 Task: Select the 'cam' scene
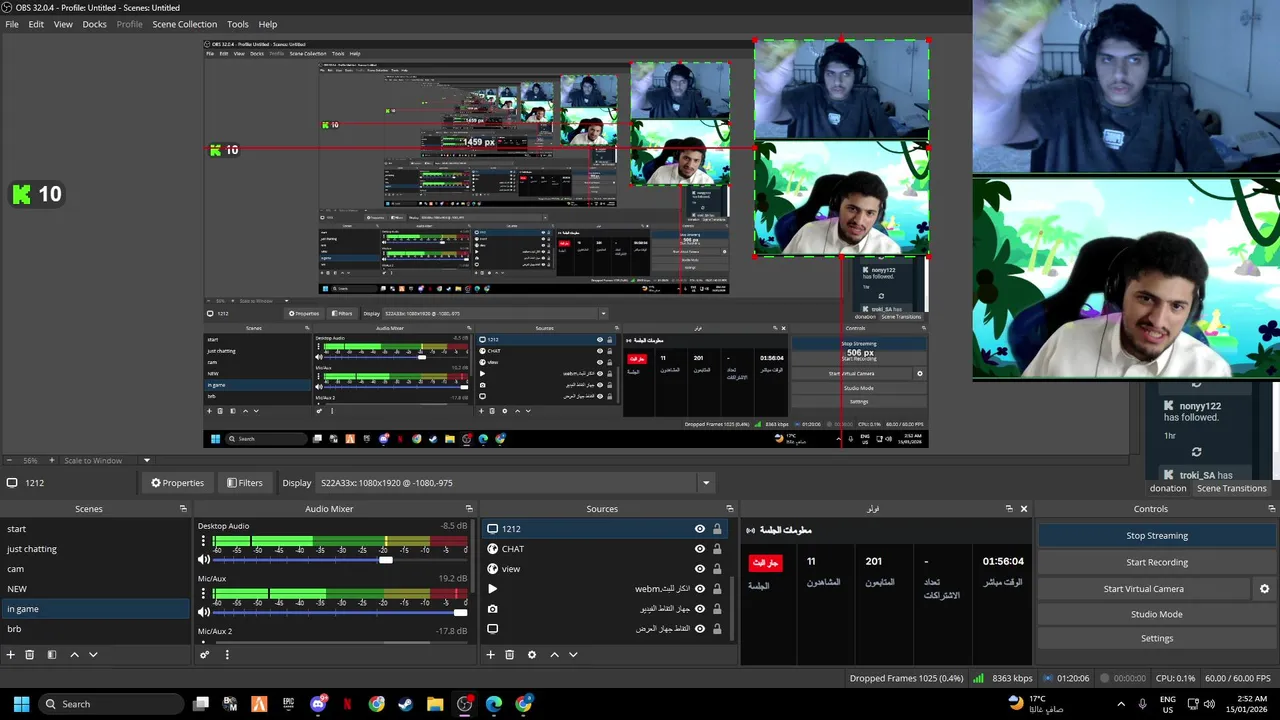[x=95, y=569]
